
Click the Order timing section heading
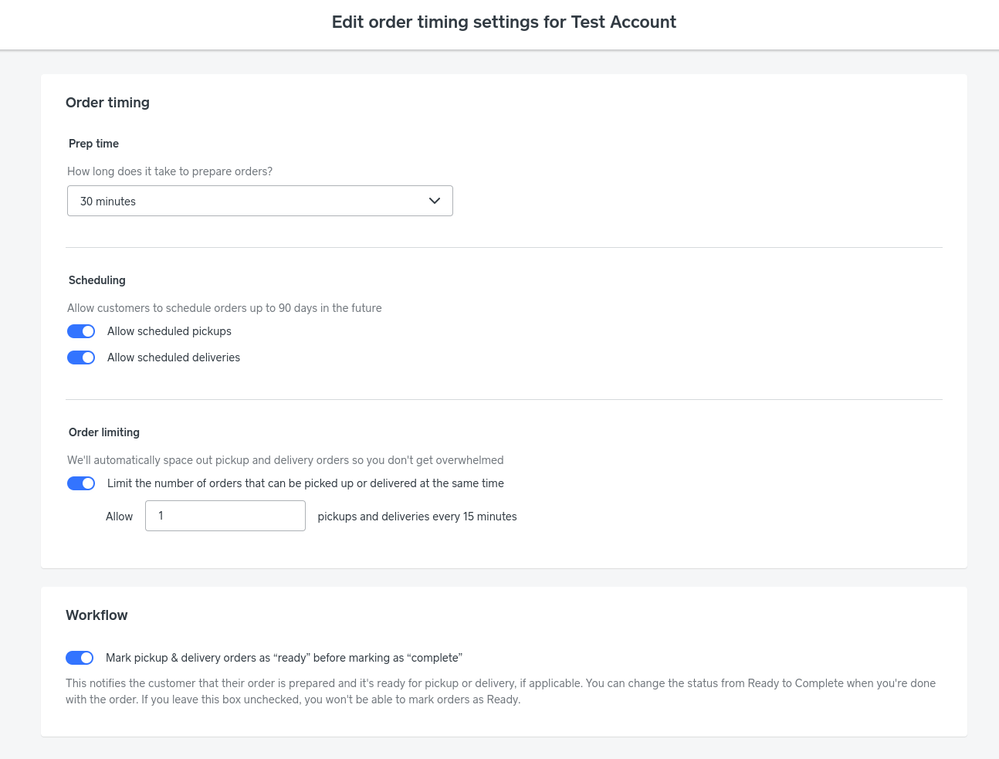pyautogui.click(x=108, y=103)
